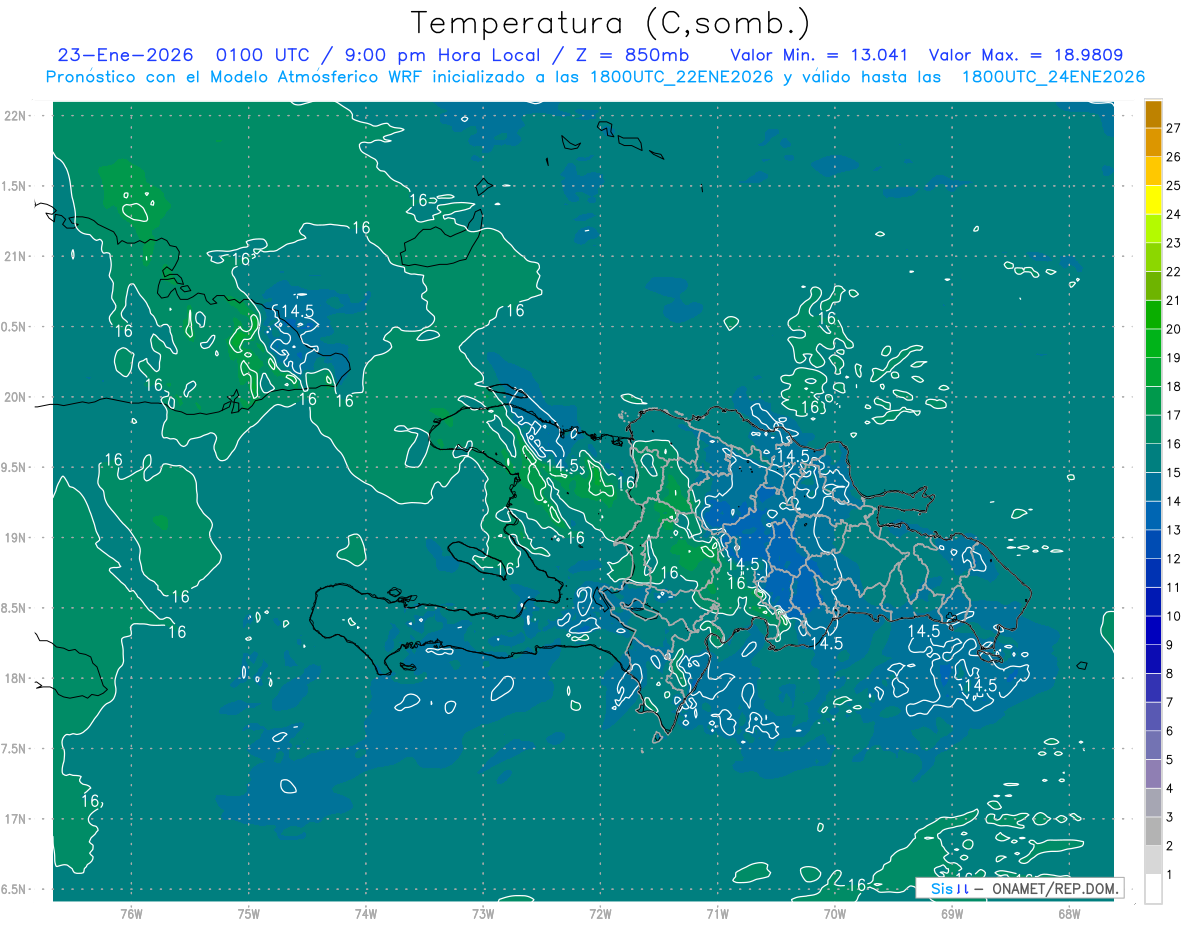Click the '13' value on the color legend
This screenshot has height=927, width=1200.
pyautogui.click(x=1174, y=530)
